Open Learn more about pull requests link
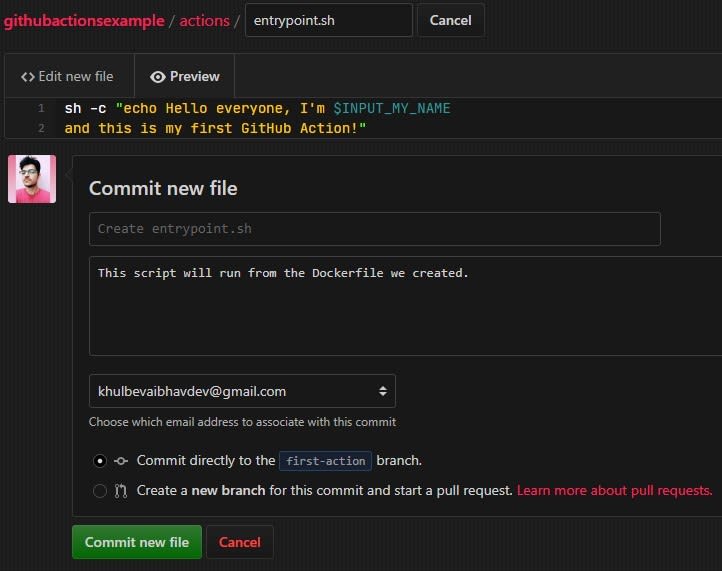 [x=614, y=490]
